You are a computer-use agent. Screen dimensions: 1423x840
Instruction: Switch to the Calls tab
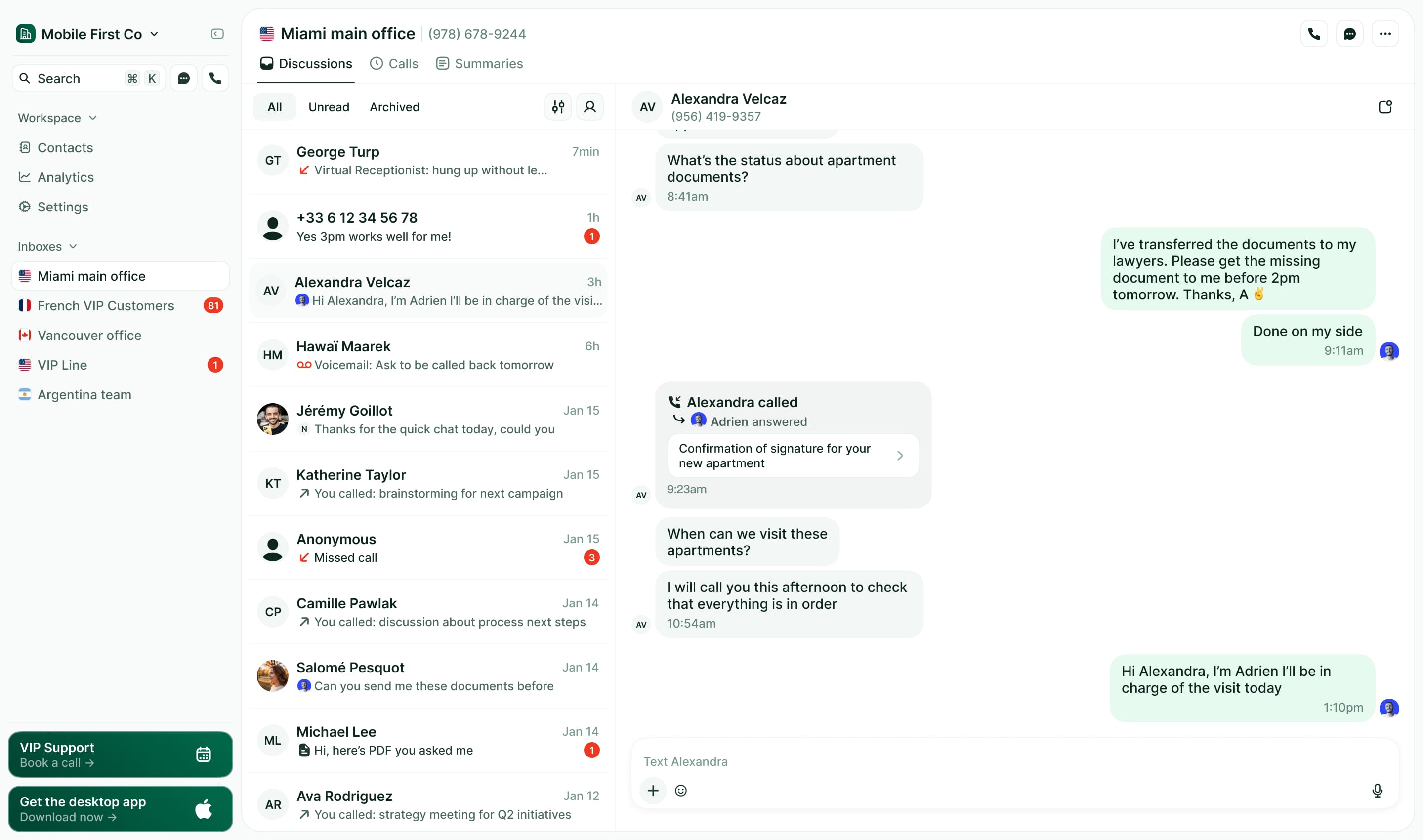(x=394, y=63)
